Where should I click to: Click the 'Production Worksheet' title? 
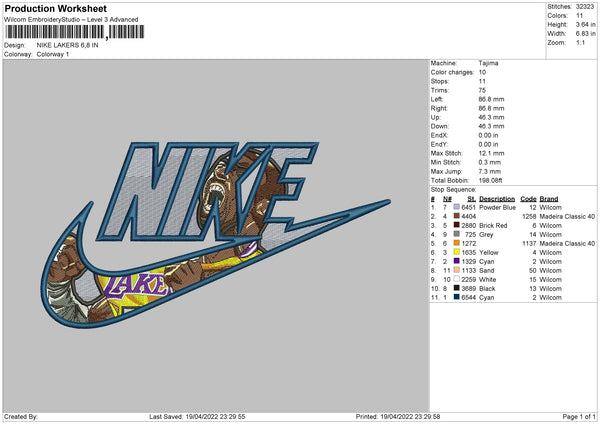tap(55, 8)
